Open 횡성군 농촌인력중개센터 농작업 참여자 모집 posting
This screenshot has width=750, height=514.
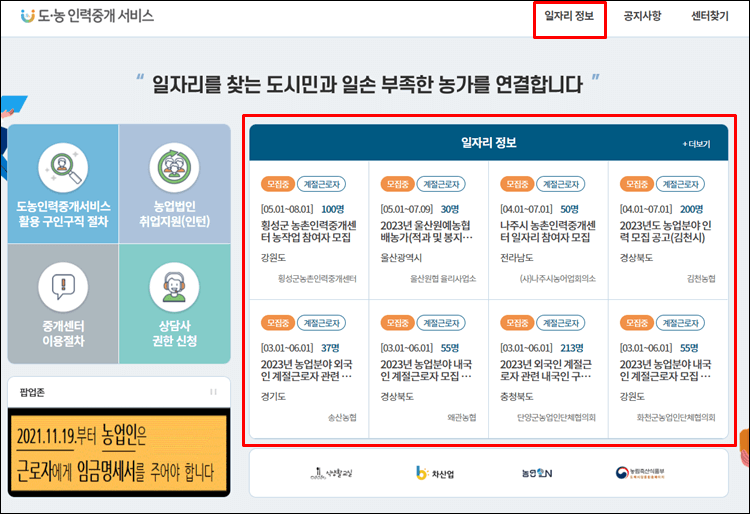click(309, 231)
